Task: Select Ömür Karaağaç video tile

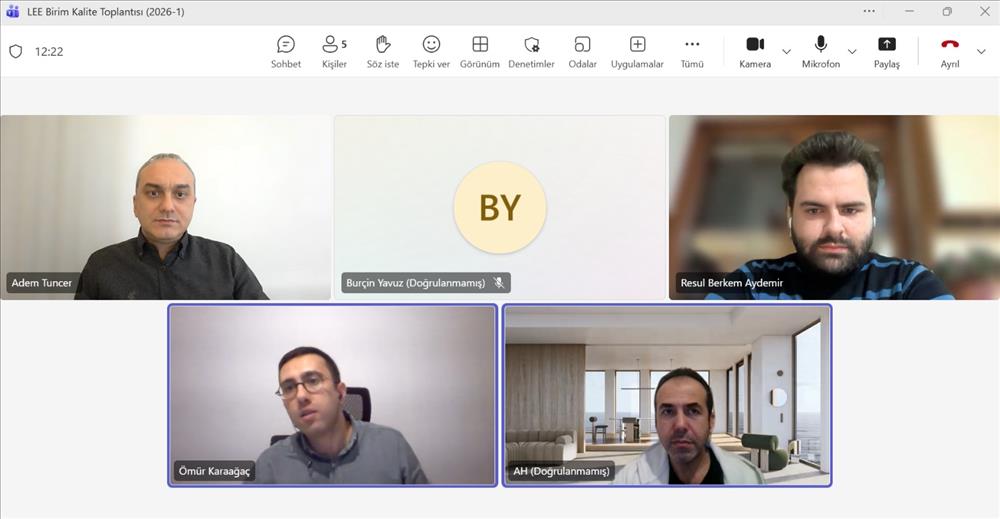Action: (x=332, y=395)
